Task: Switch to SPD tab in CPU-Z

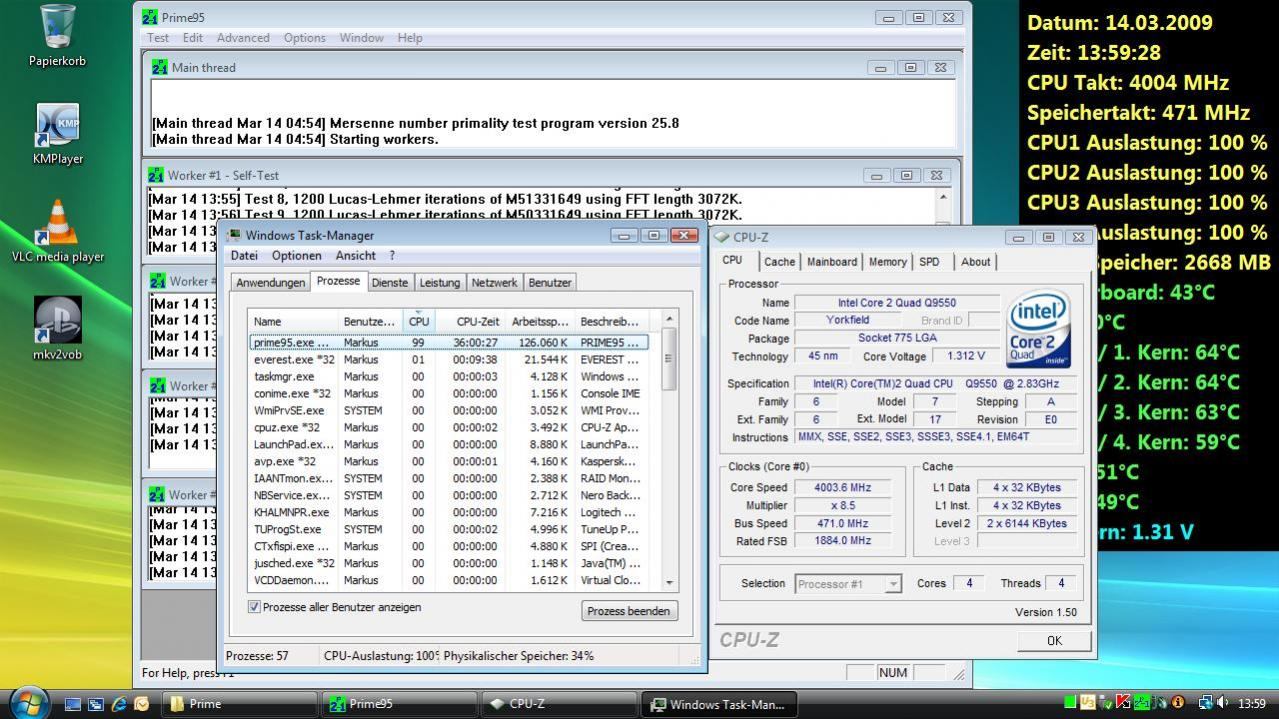Action: pos(929,262)
